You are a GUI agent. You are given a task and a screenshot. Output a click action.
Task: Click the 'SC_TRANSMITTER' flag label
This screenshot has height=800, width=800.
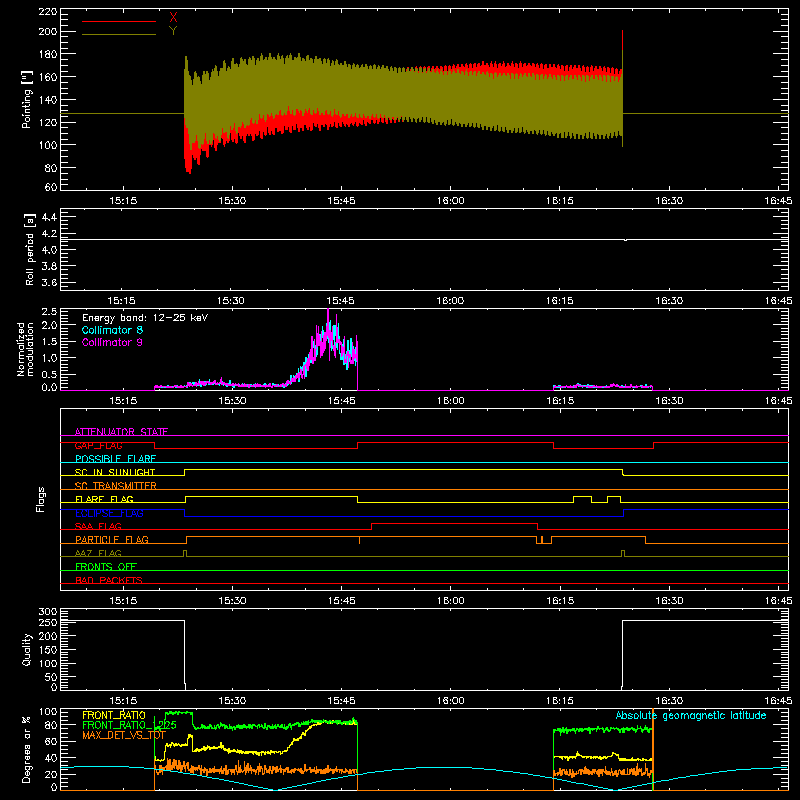click(115, 485)
